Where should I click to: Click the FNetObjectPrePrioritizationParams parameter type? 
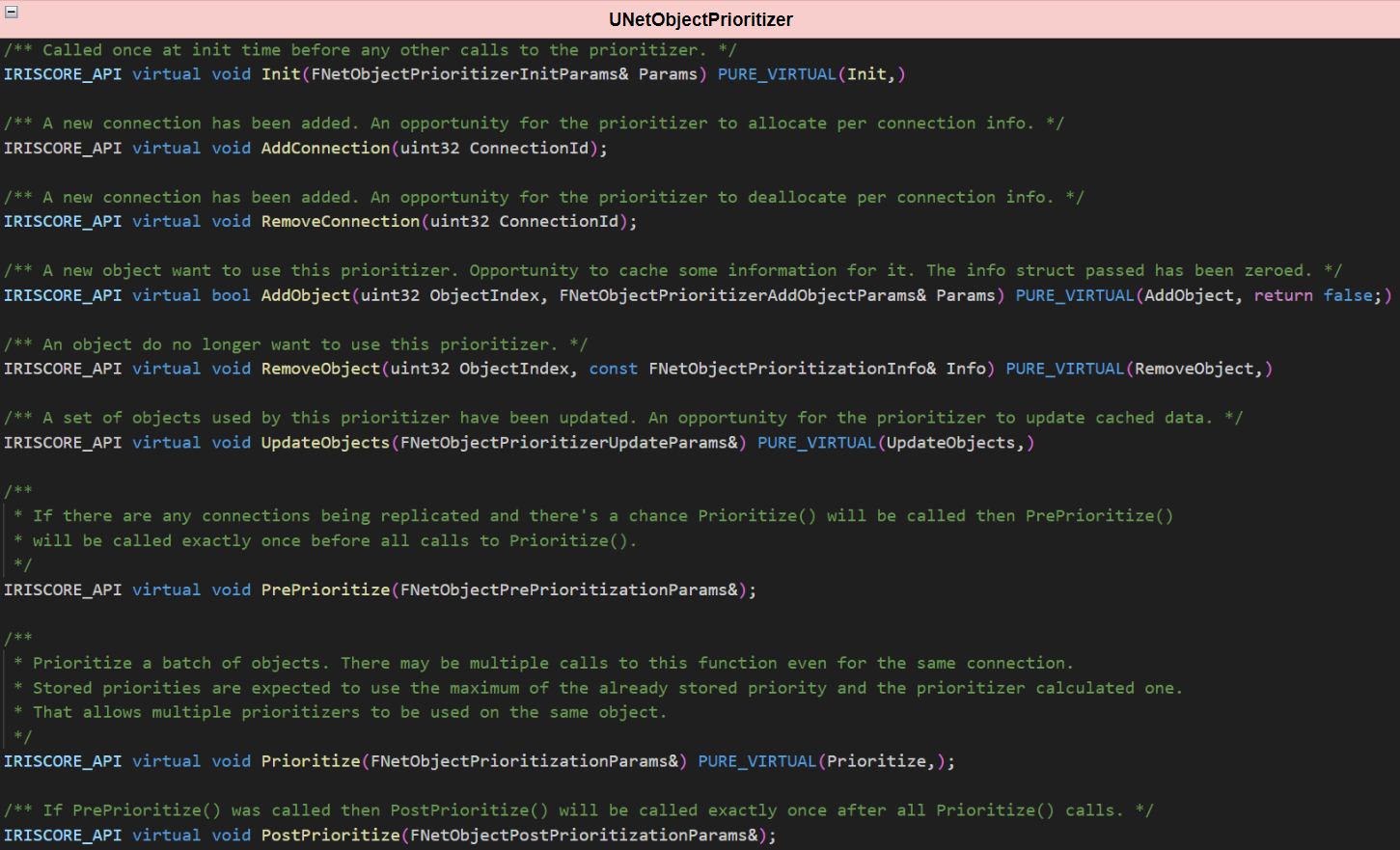tap(569, 590)
